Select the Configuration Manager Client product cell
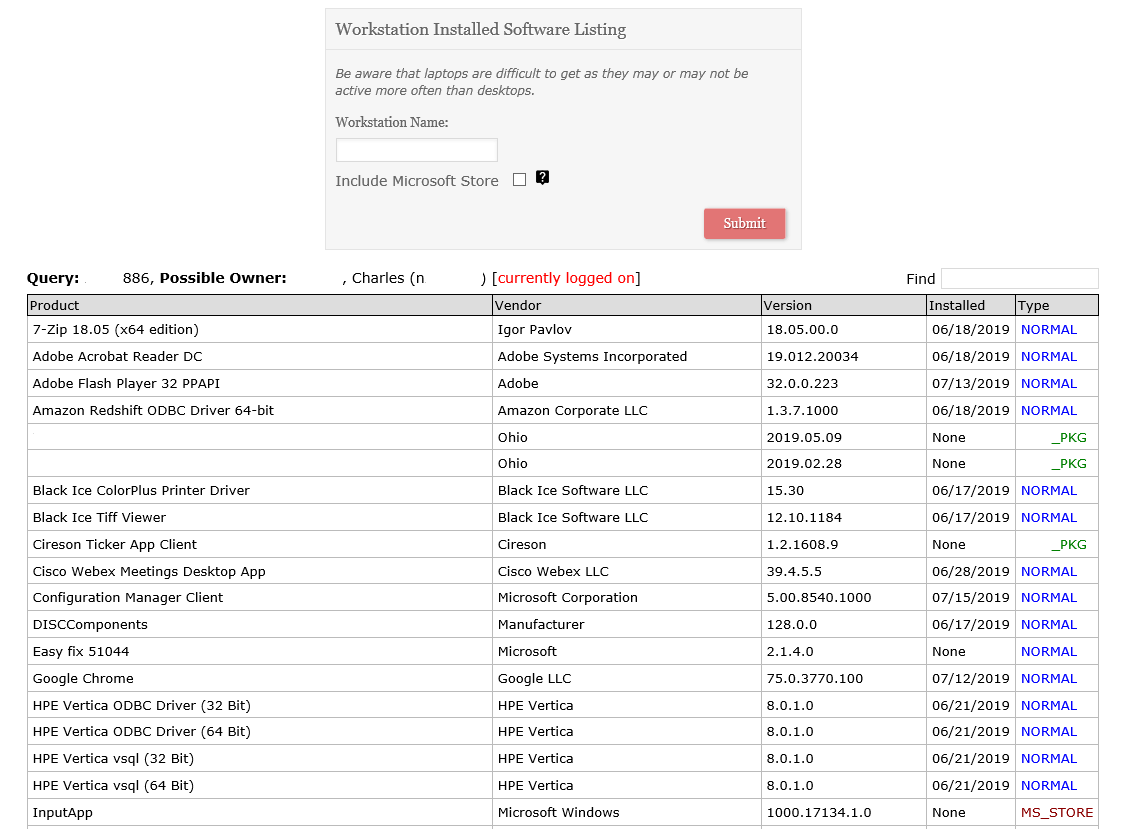Screen dimensions: 1124x829 pos(128,598)
